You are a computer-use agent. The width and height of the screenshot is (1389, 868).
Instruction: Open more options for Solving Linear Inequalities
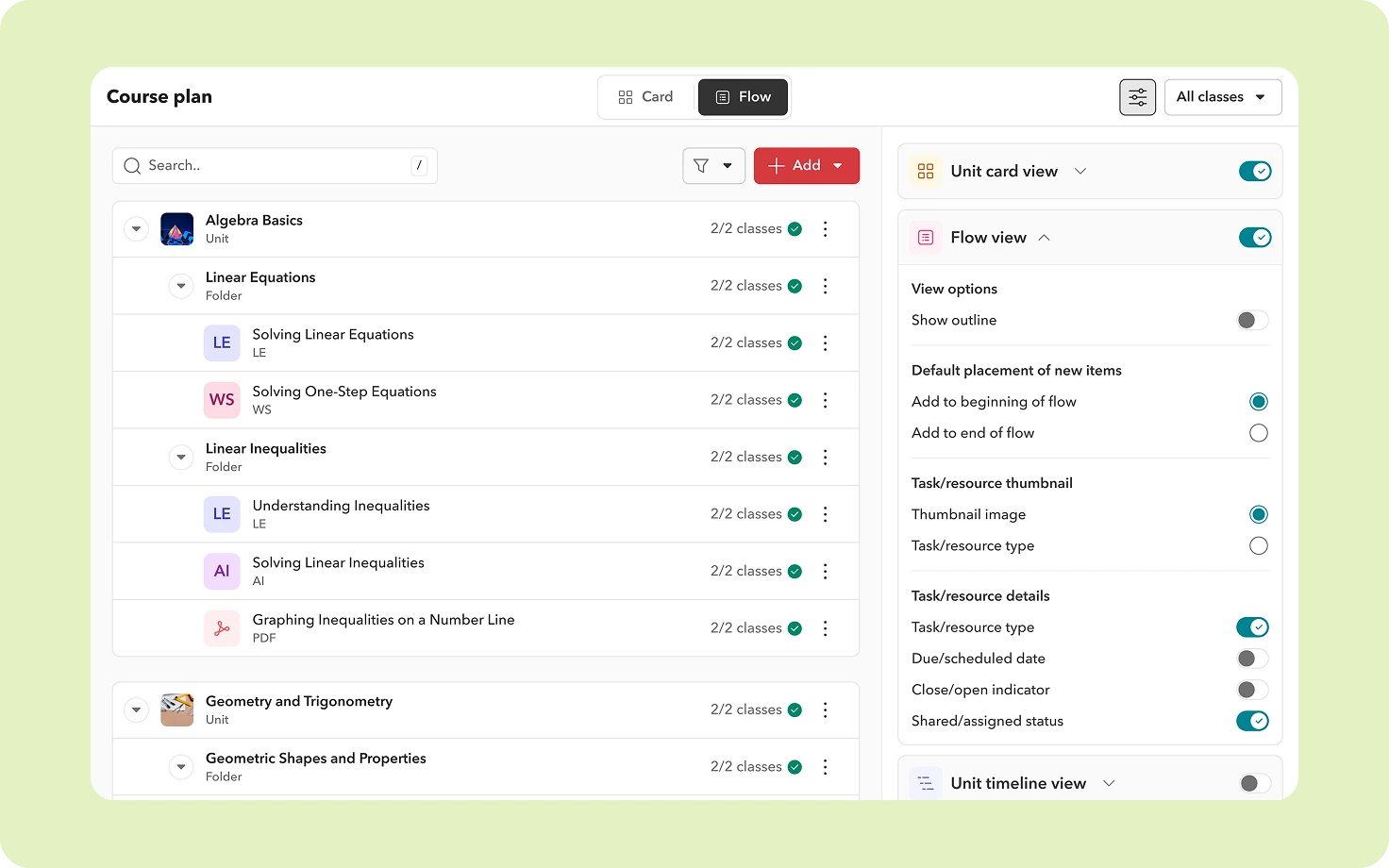pyautogui.click(x=825, y=572)
